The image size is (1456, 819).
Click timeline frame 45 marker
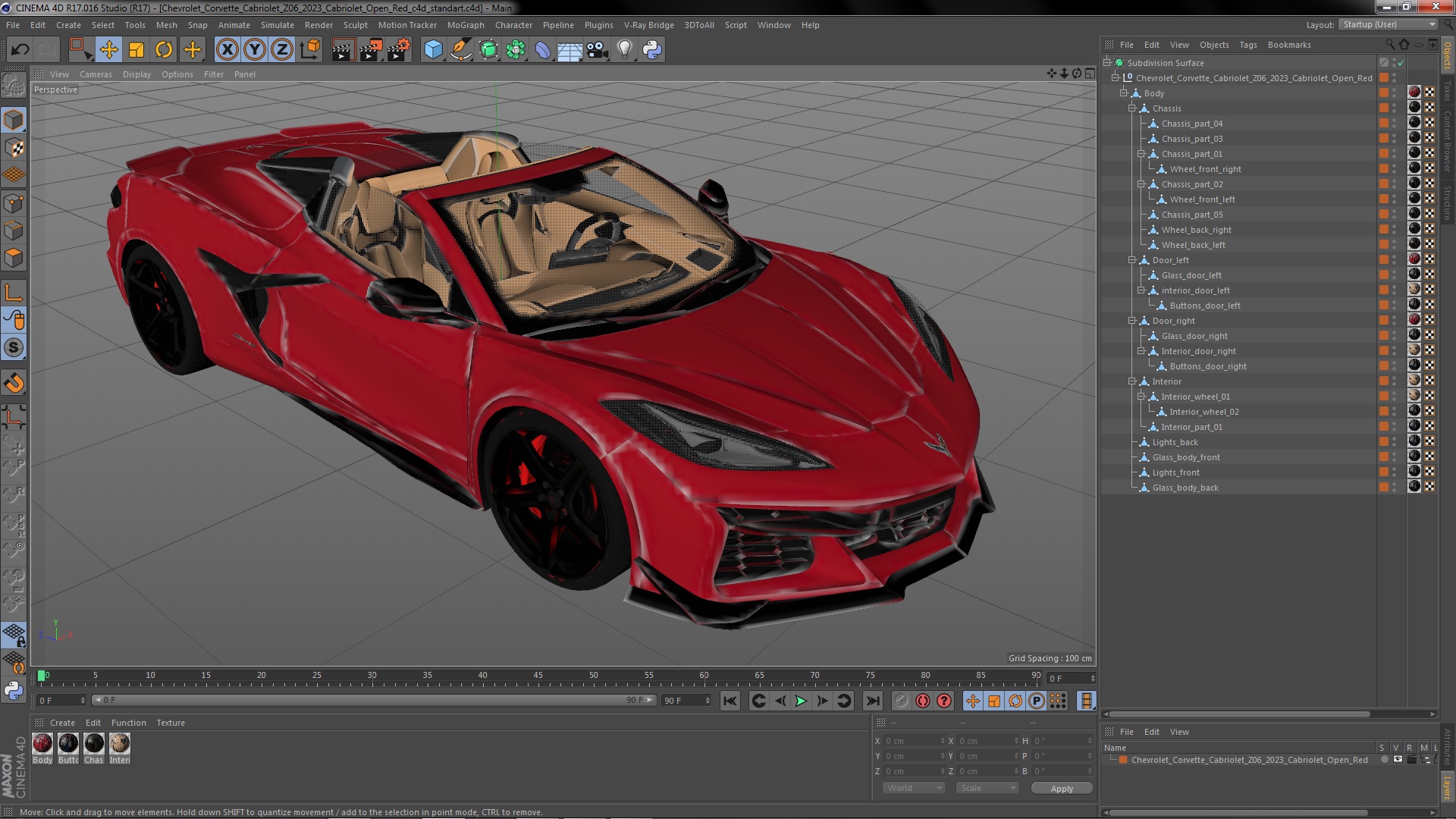click(x=538, y=676)
